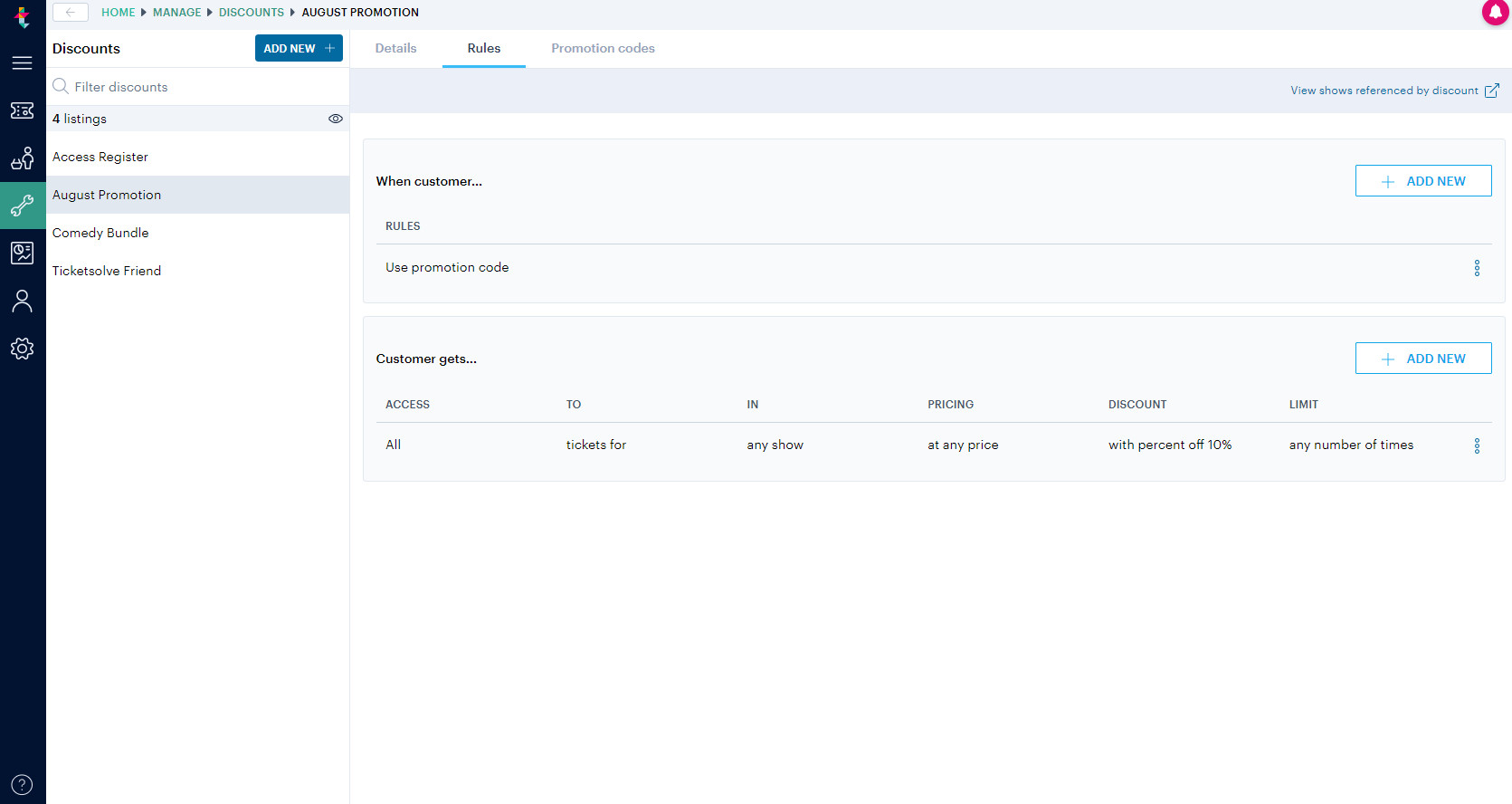Image resolution: width=1512 pixels, height=804 pixels.
Task: Click the products and merchandise sidebar icon
Action: [x=22, y=158]
